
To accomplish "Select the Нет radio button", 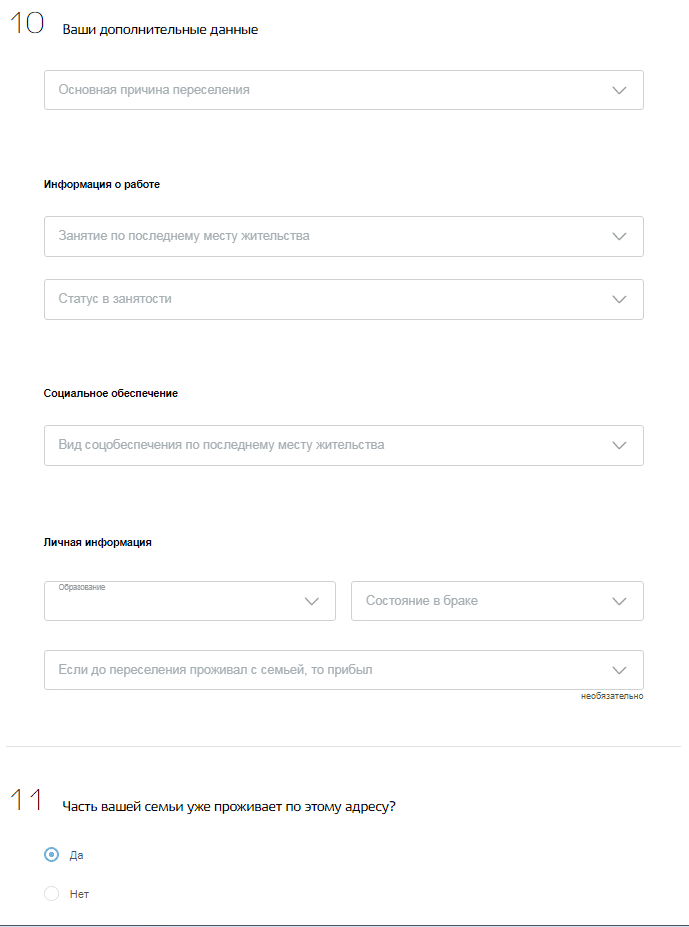I will point(51,894).
